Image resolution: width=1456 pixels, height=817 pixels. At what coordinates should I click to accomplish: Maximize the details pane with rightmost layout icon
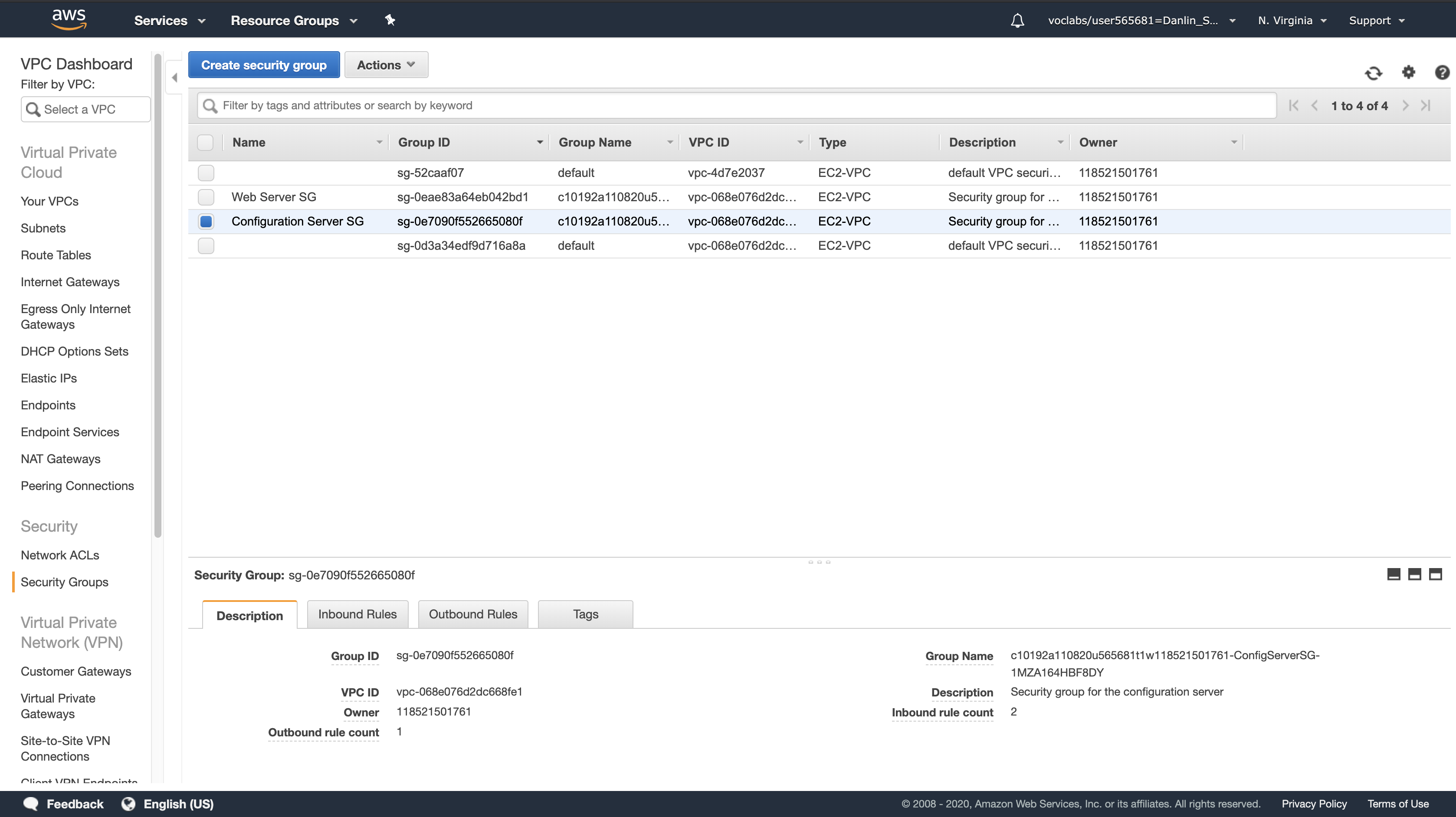click(x=1435, y=575)
